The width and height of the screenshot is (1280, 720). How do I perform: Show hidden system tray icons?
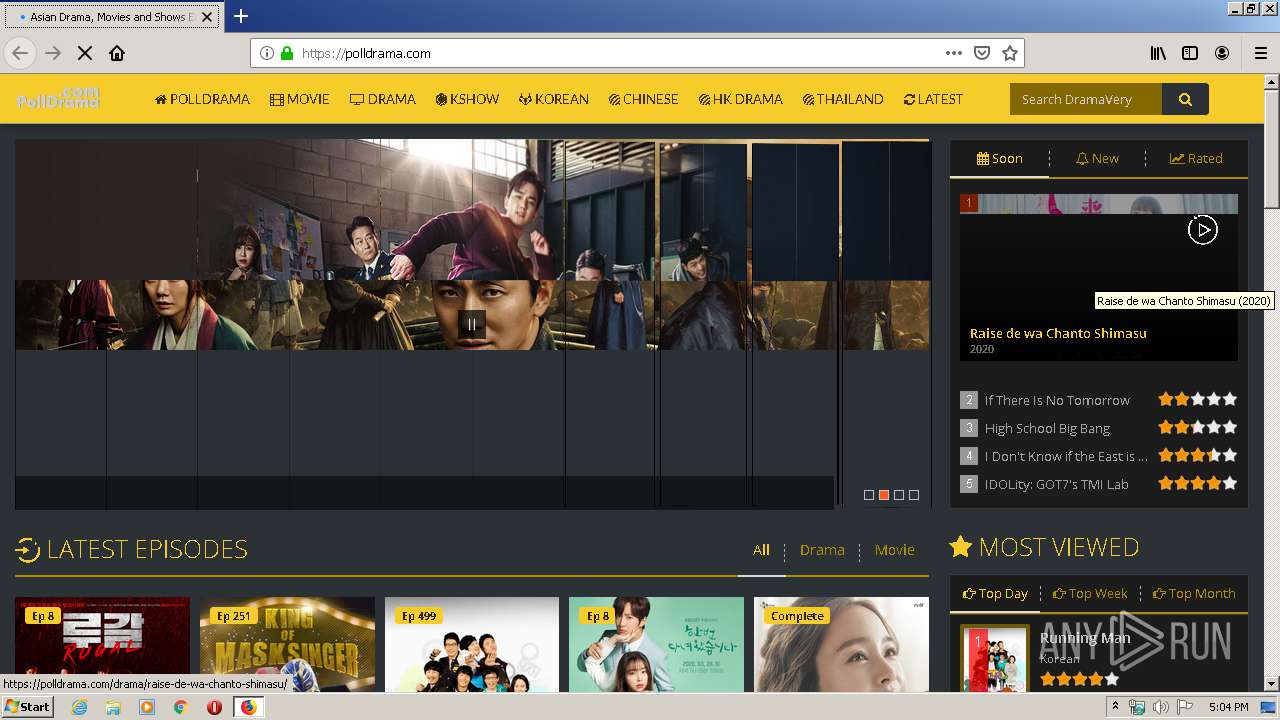tap(1116, 707)
